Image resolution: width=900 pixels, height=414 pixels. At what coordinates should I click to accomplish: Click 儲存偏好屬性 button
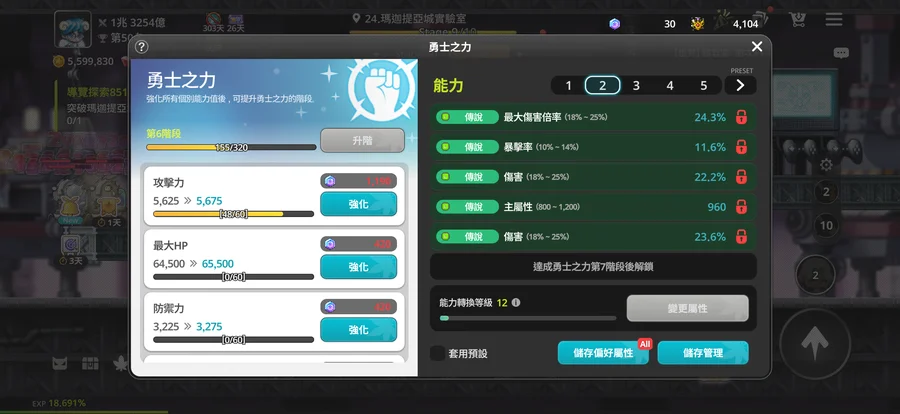pos(603,353)
